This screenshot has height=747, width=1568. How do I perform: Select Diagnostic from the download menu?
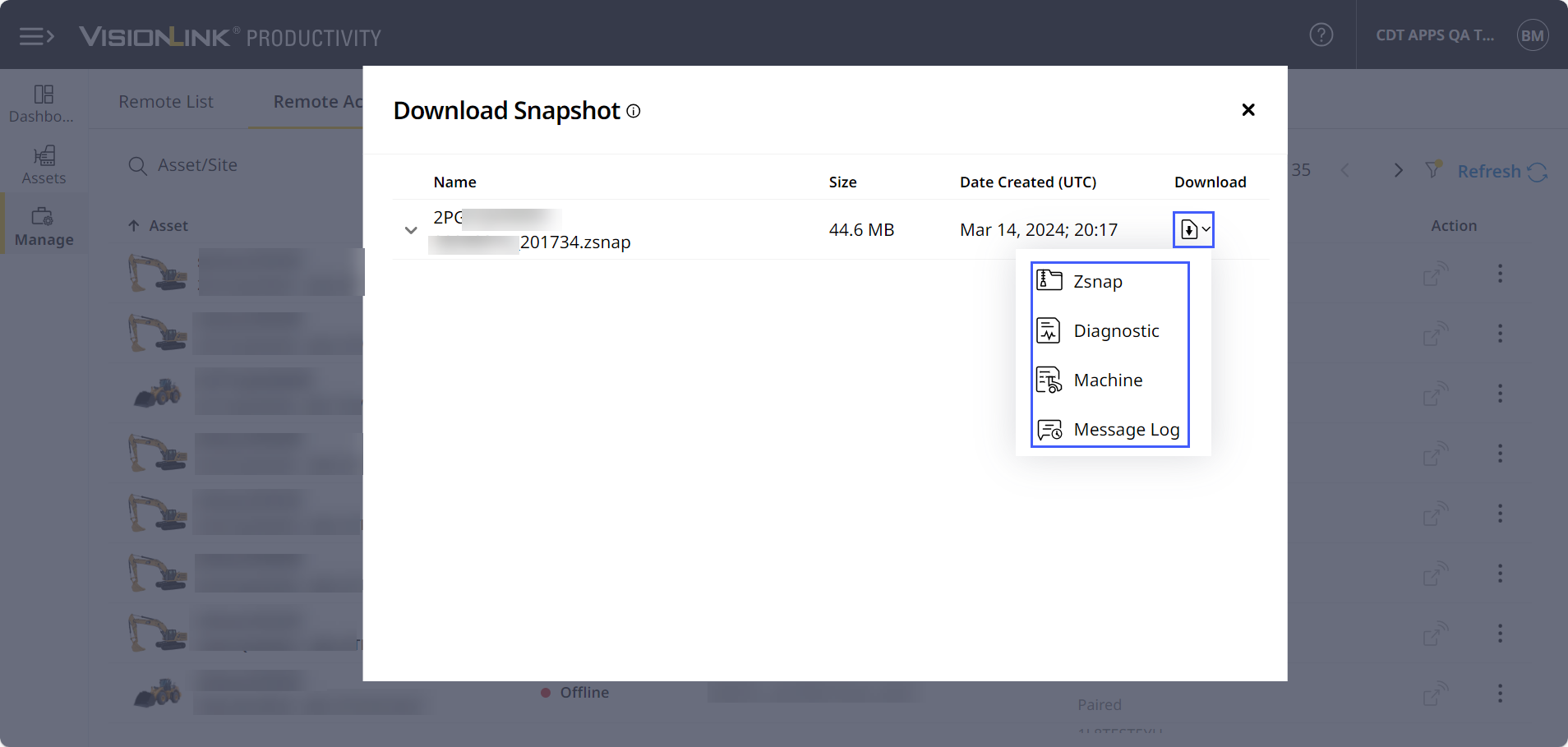click(1115, 331)
